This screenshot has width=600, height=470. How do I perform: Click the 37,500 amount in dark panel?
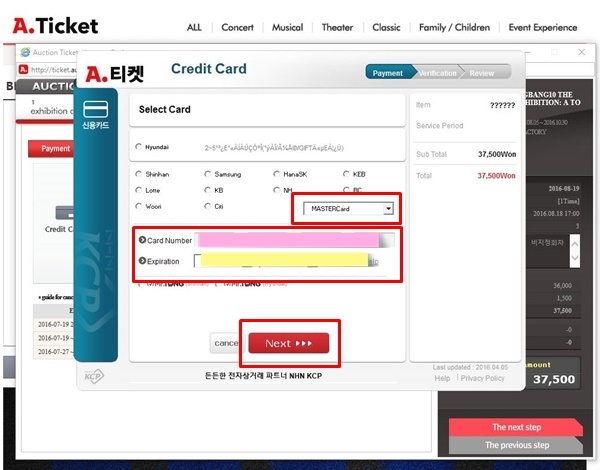click(x=554, y=379)
